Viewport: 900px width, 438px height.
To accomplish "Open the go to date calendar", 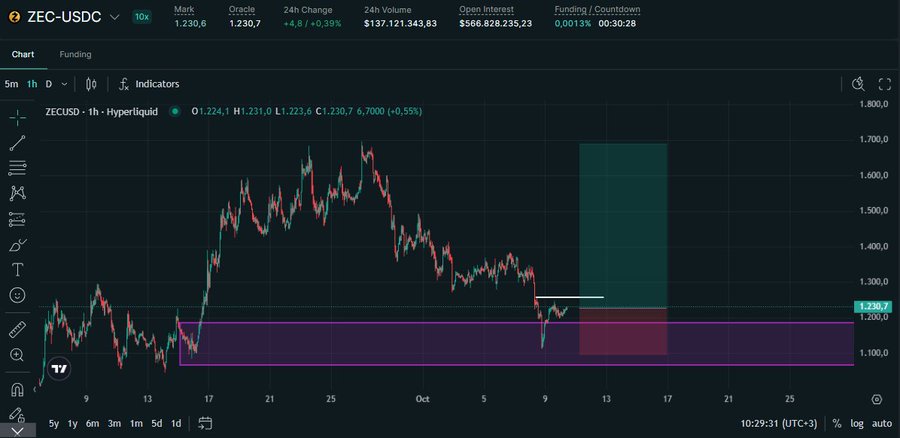I will (x=205, y=424).
